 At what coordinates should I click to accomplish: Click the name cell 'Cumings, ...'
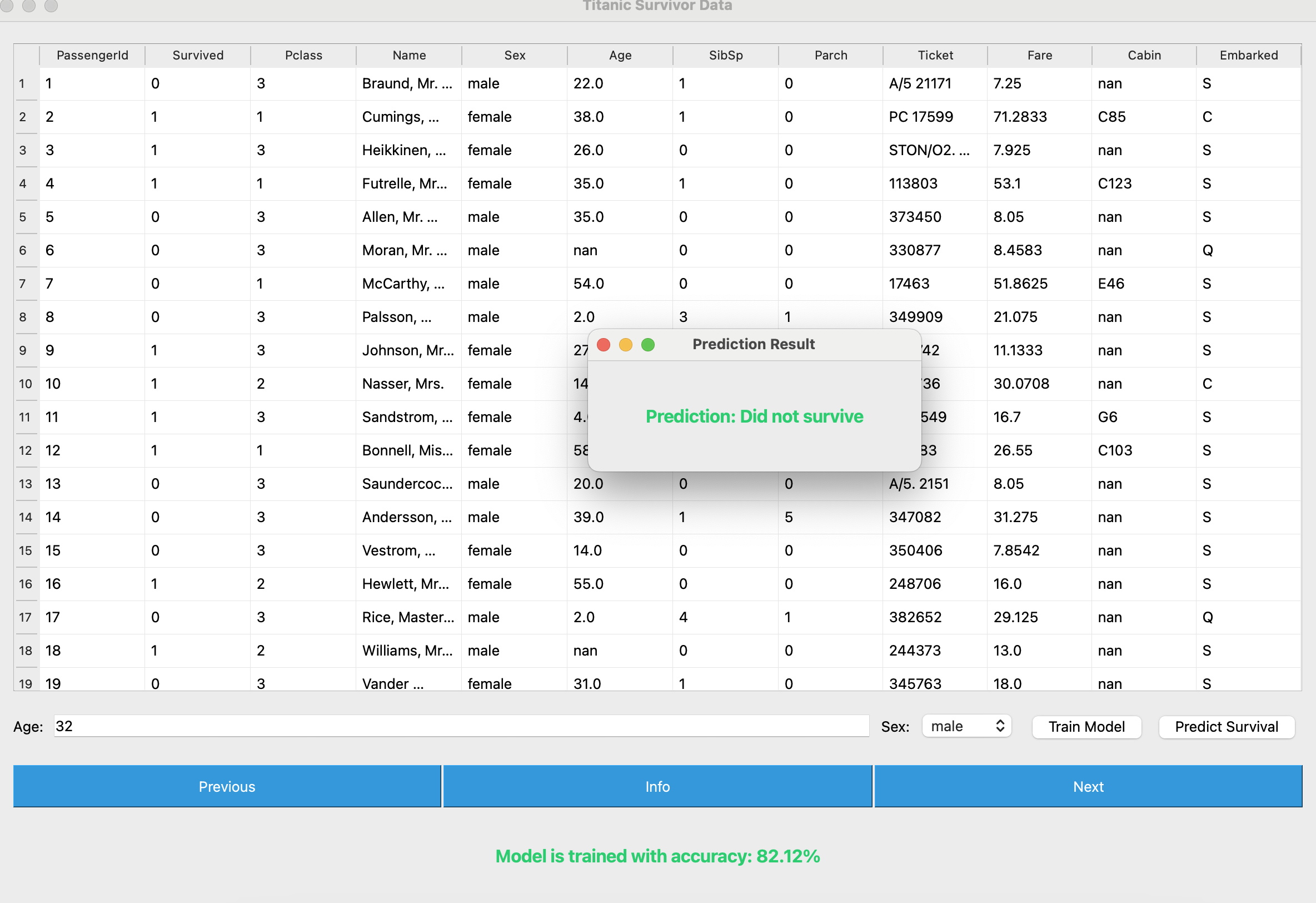coord(409,117)
